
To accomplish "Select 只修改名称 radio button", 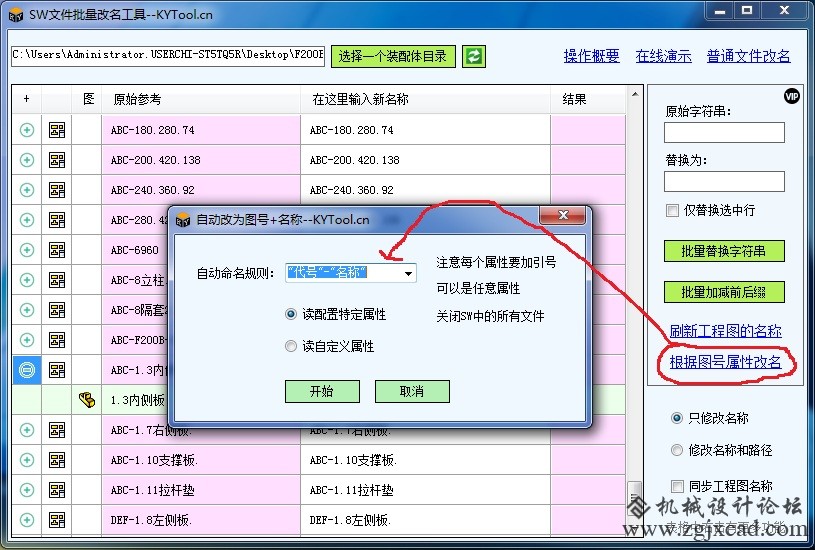I will 676,418.
